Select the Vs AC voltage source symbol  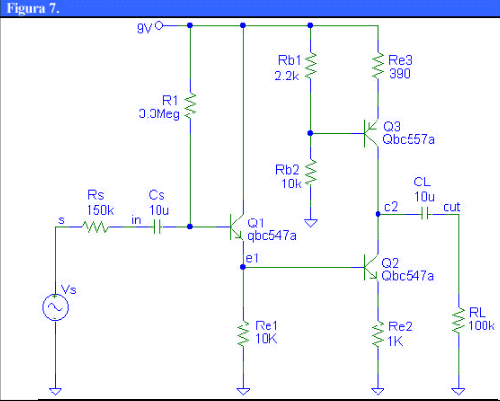click(x=55, y=307)
